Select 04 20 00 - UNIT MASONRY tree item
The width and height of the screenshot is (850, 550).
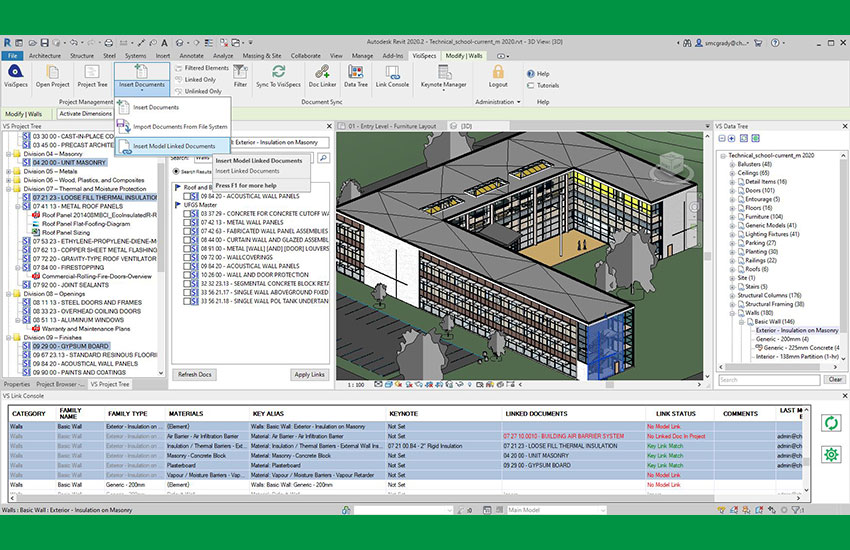pos(69,163)
